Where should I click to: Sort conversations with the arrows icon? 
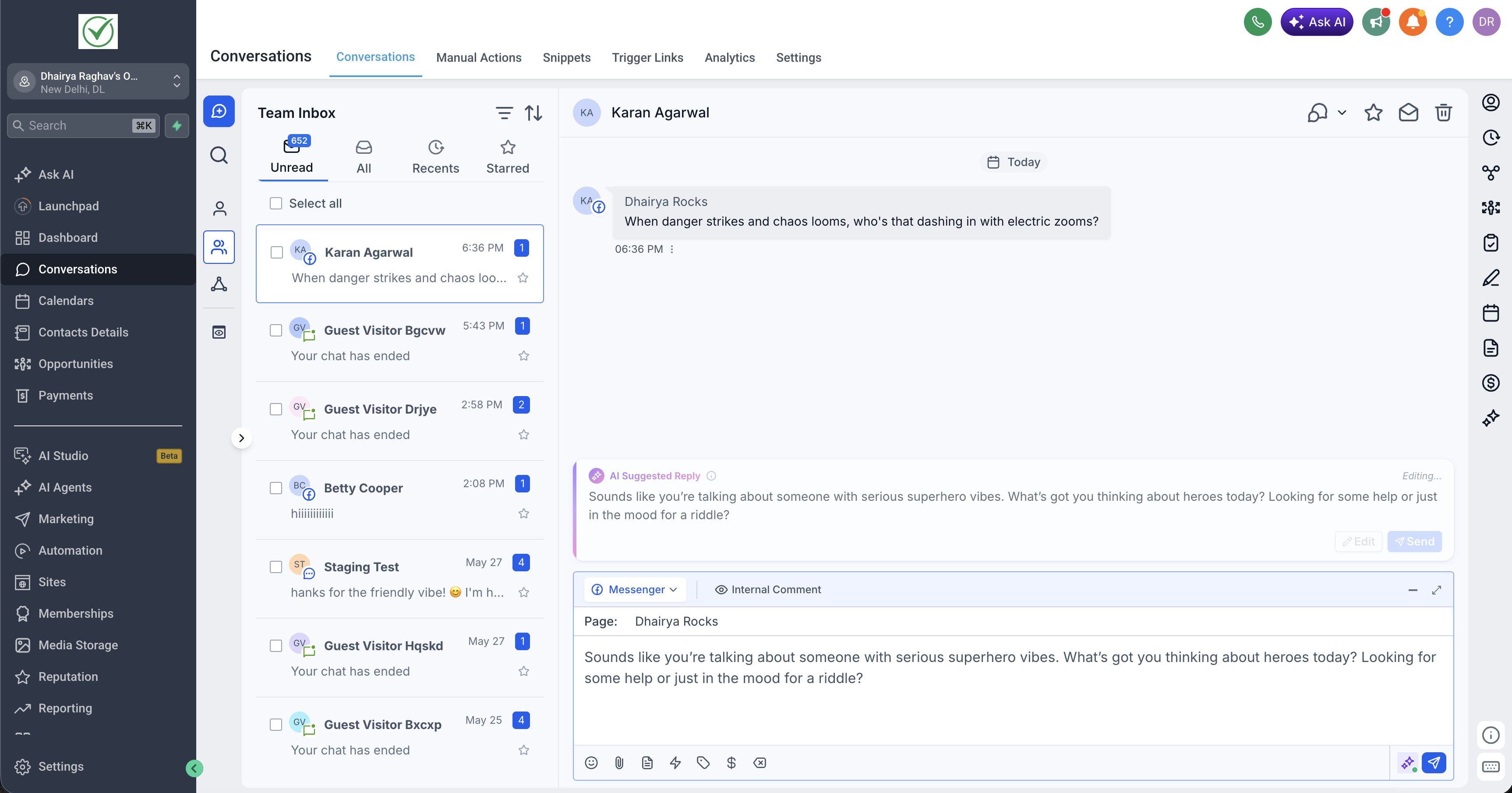tap(533, 113)
